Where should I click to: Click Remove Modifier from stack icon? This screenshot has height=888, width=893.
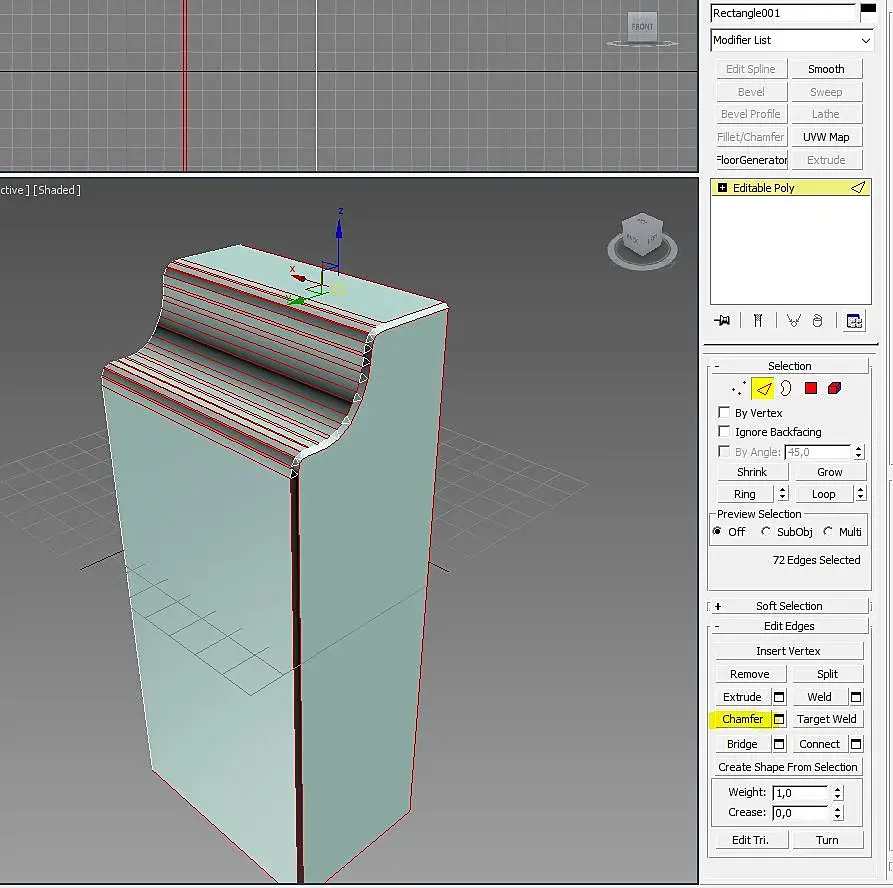point(817,321)
